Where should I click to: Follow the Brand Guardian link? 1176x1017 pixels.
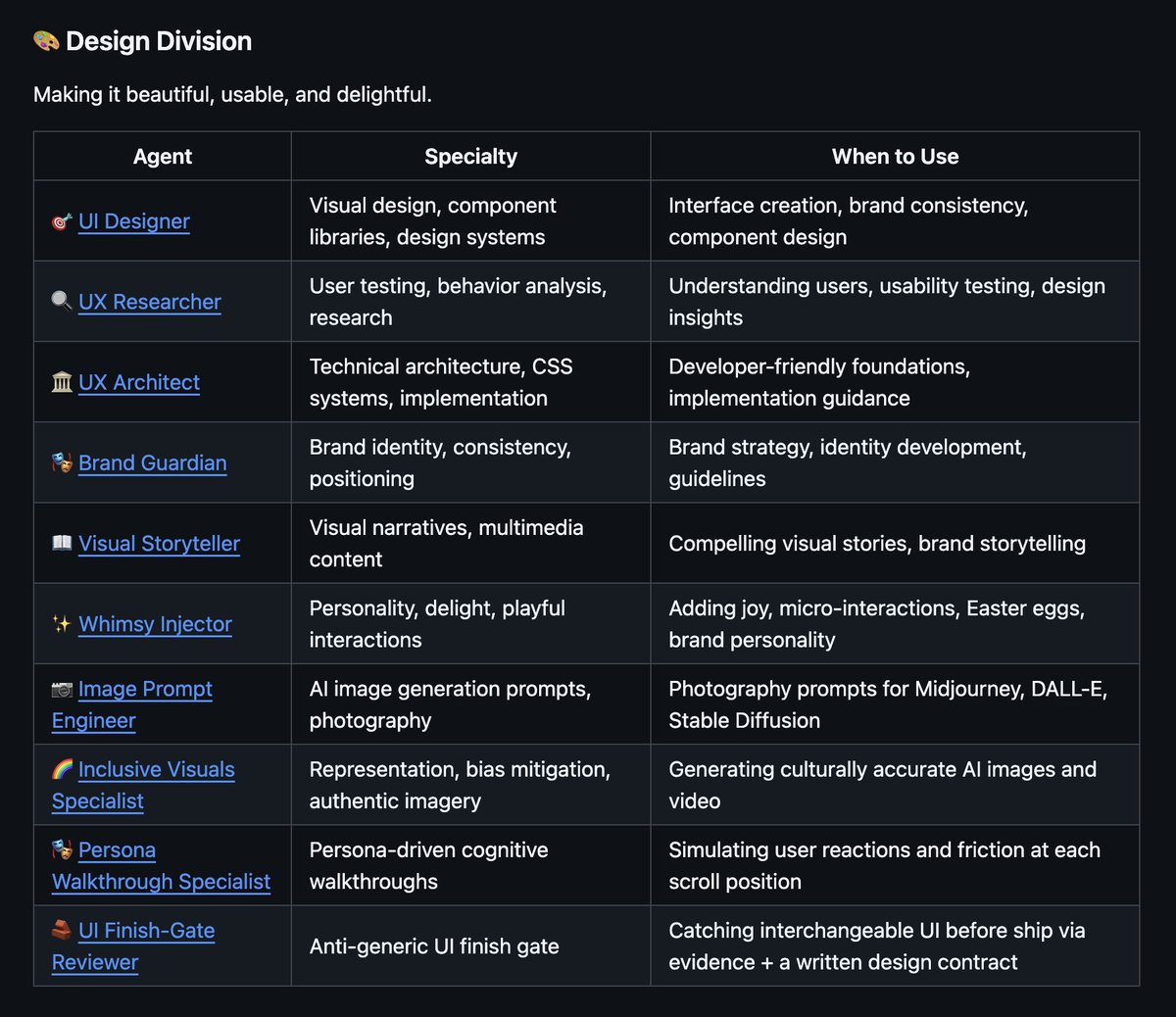tap(153, 462)
